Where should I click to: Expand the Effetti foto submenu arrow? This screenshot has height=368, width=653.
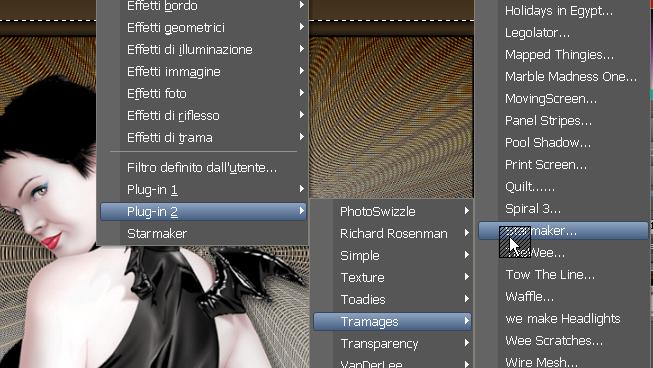click(x=302, y=93)
